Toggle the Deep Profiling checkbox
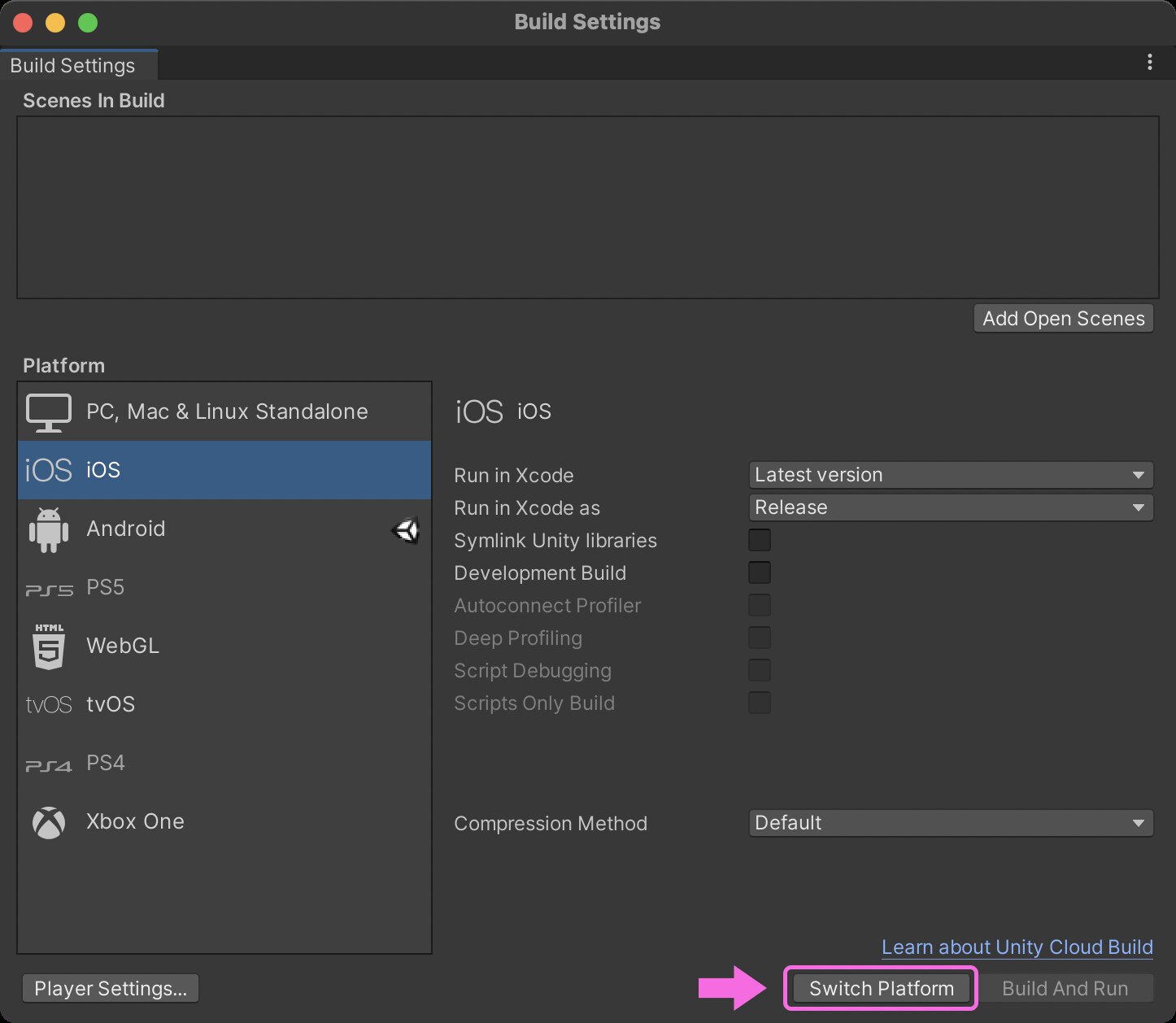Screen dimensions: 1176x1023 [x=760, y=638]
